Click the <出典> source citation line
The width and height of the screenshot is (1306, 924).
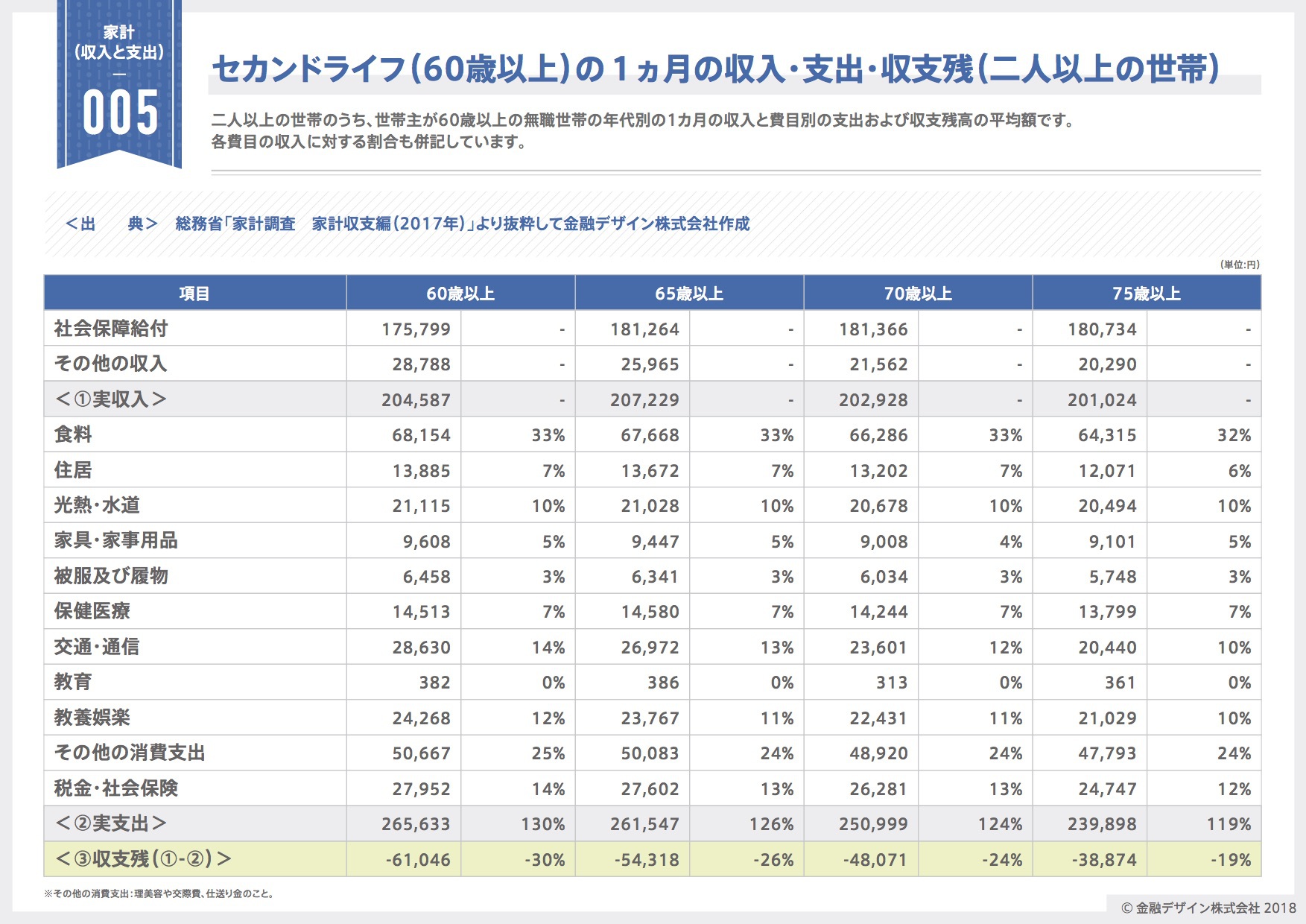pyautogui.click(x=407, y=224)
